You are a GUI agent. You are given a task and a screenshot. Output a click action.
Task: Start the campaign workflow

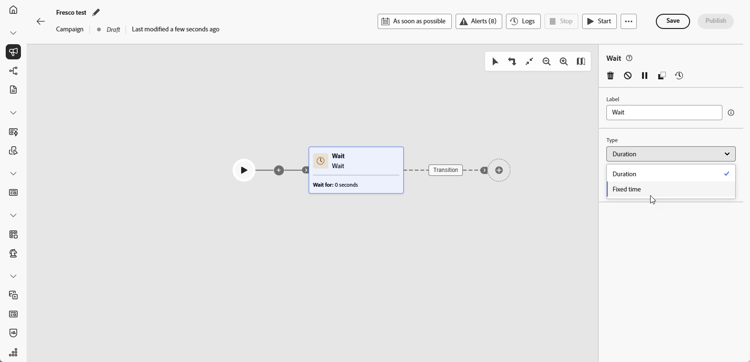(x=599, y=21)
